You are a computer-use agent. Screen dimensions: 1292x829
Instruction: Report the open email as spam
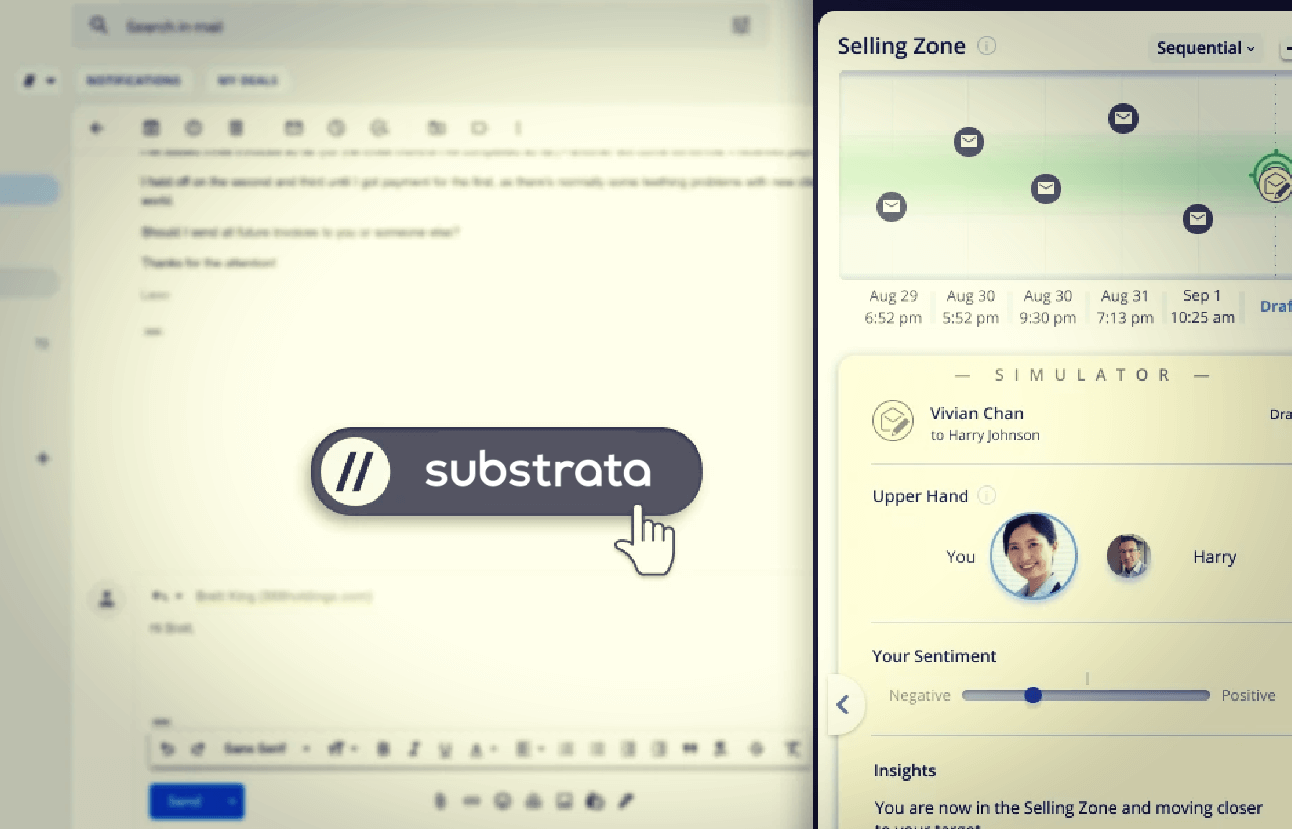point(194,128)
